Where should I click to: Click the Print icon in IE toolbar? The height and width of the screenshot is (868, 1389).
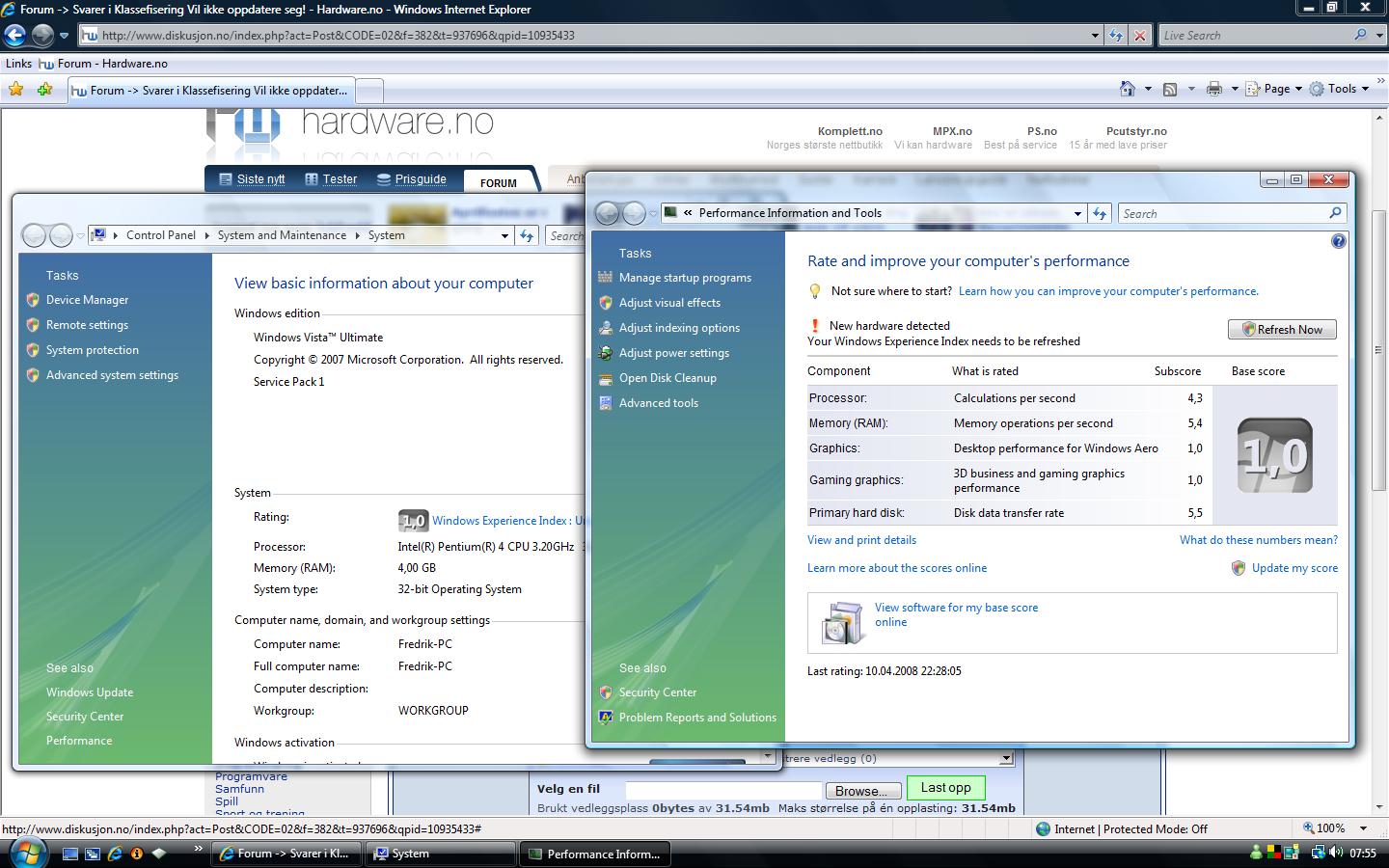pos(1213,89)
